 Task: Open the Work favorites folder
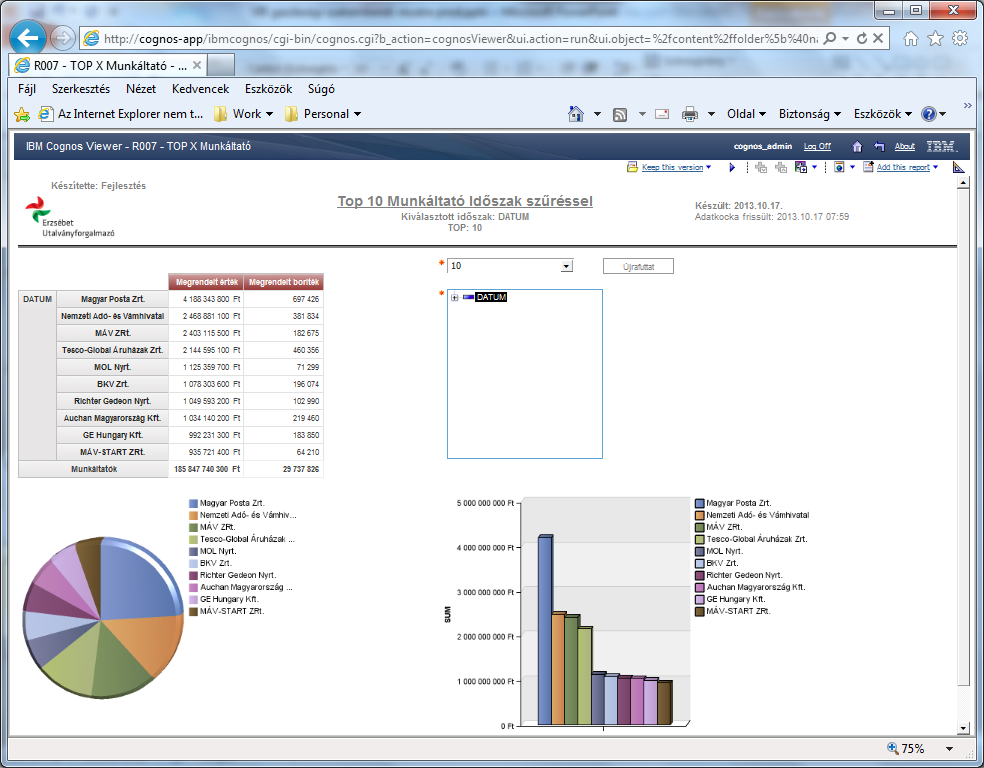tap(243, 114)
